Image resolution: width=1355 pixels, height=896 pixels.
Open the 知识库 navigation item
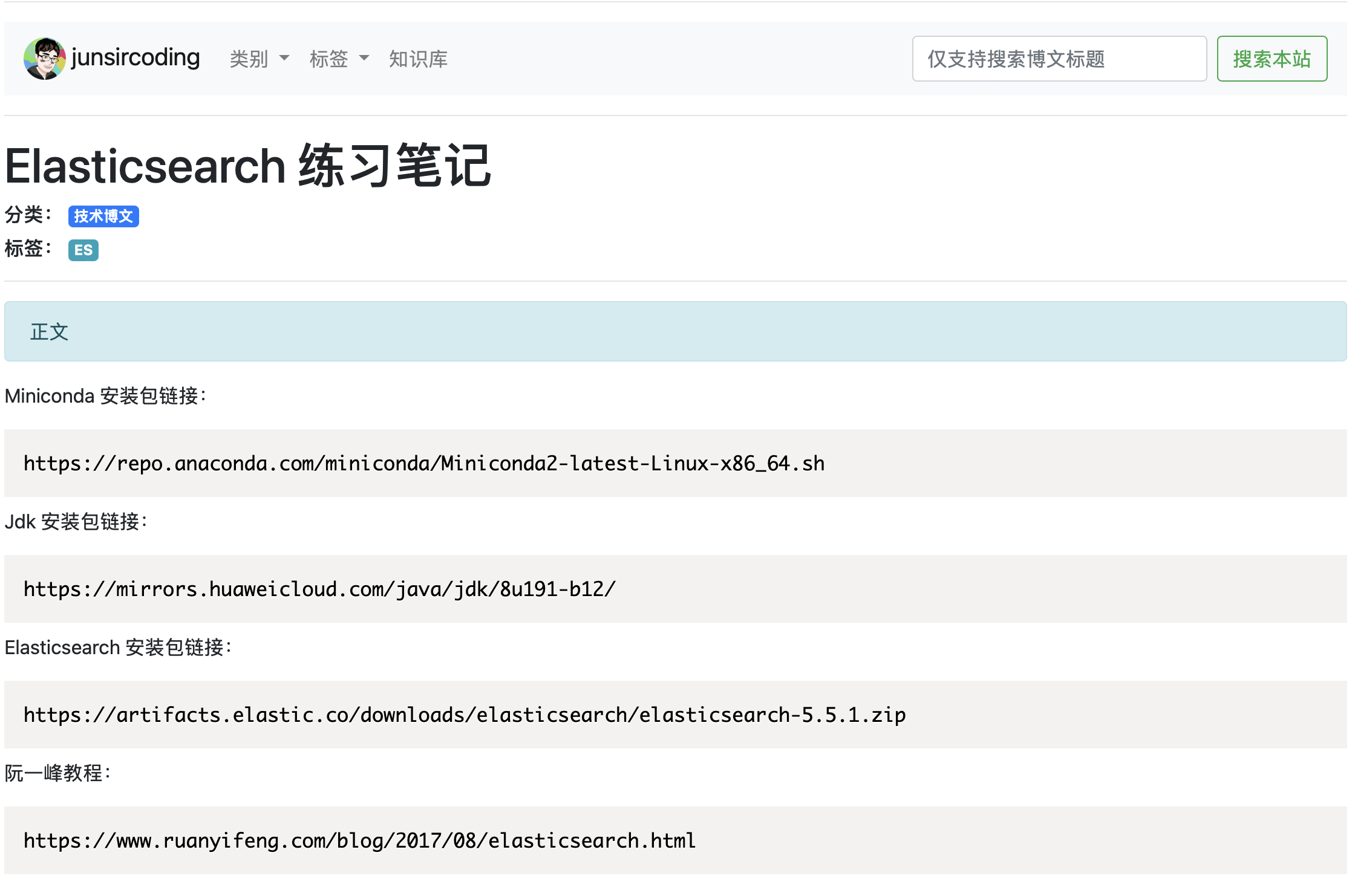(418, 59)
